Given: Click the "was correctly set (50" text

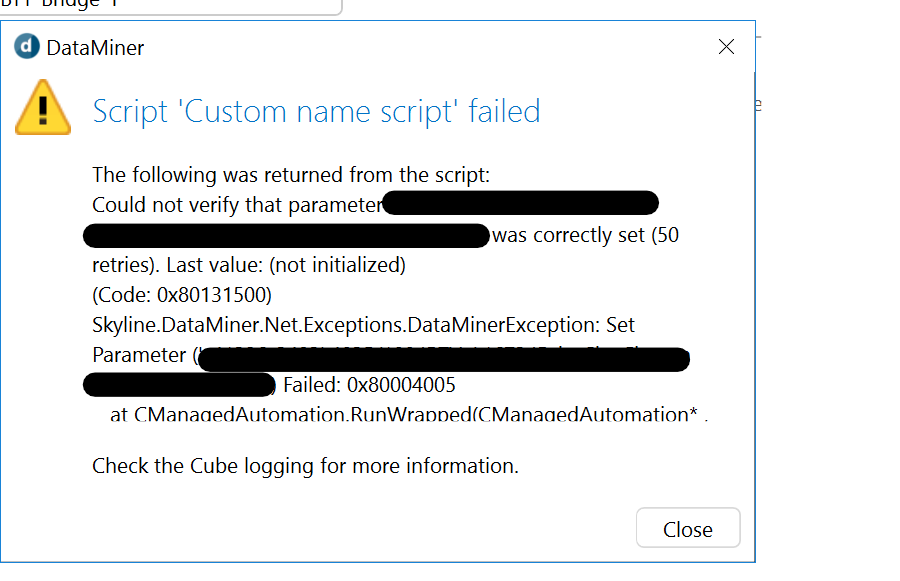Looking at the screenshot, I should 585,235.
